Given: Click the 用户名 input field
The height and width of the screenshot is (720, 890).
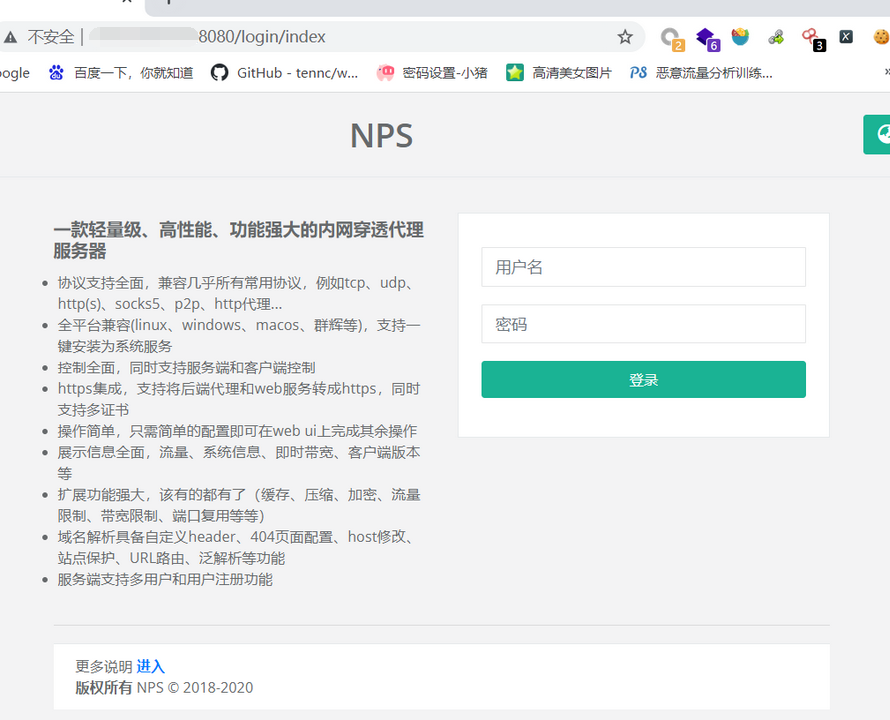Looking at the screenshot, I should (644, 267).
